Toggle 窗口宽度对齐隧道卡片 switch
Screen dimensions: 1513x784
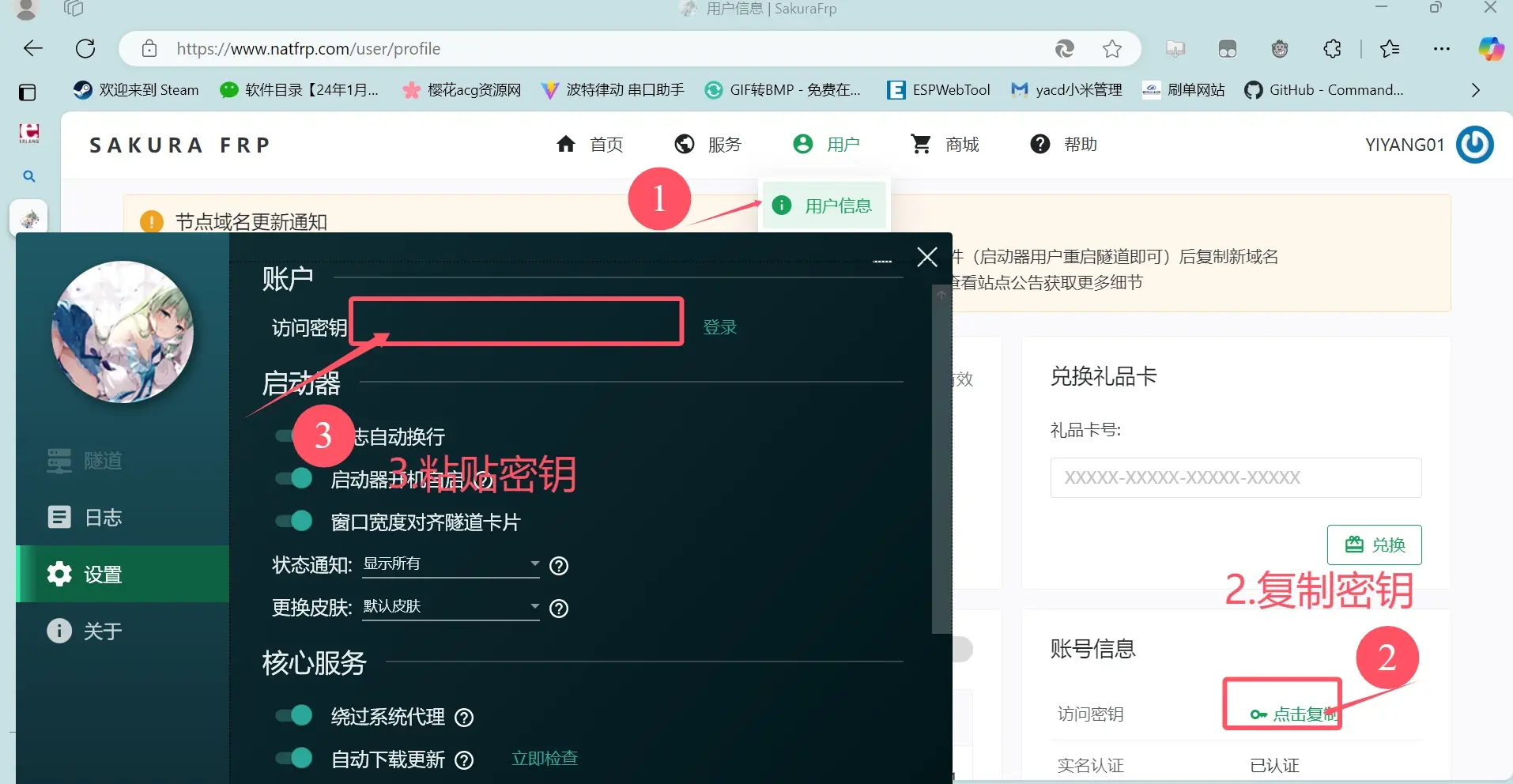(x=293, y=521)
